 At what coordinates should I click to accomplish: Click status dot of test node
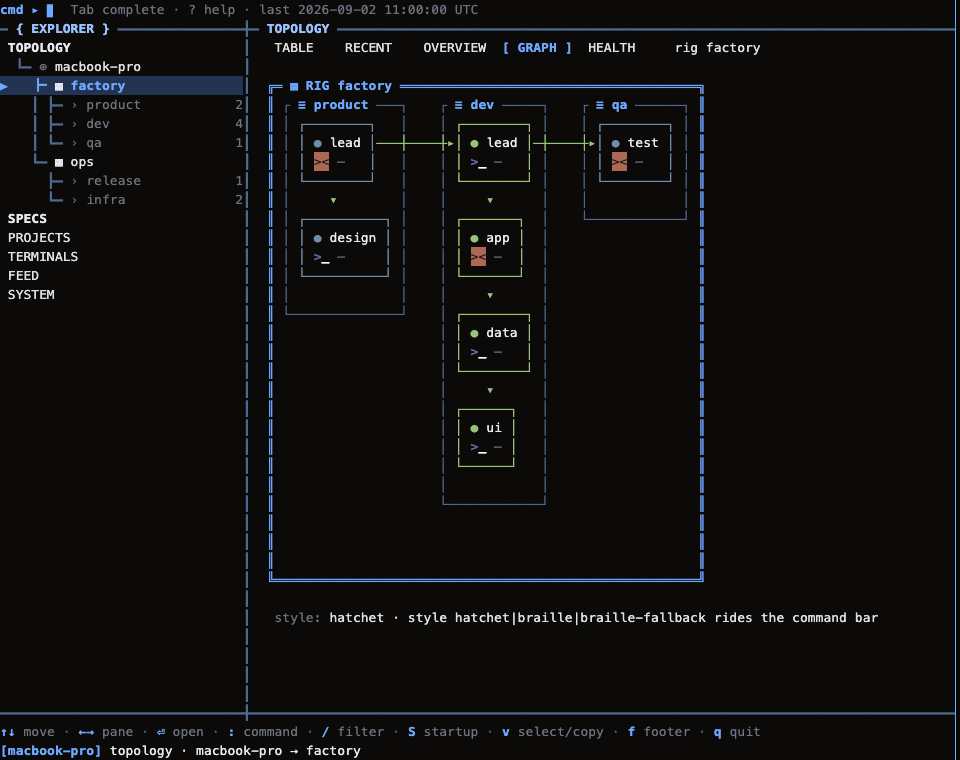[615, 143]
